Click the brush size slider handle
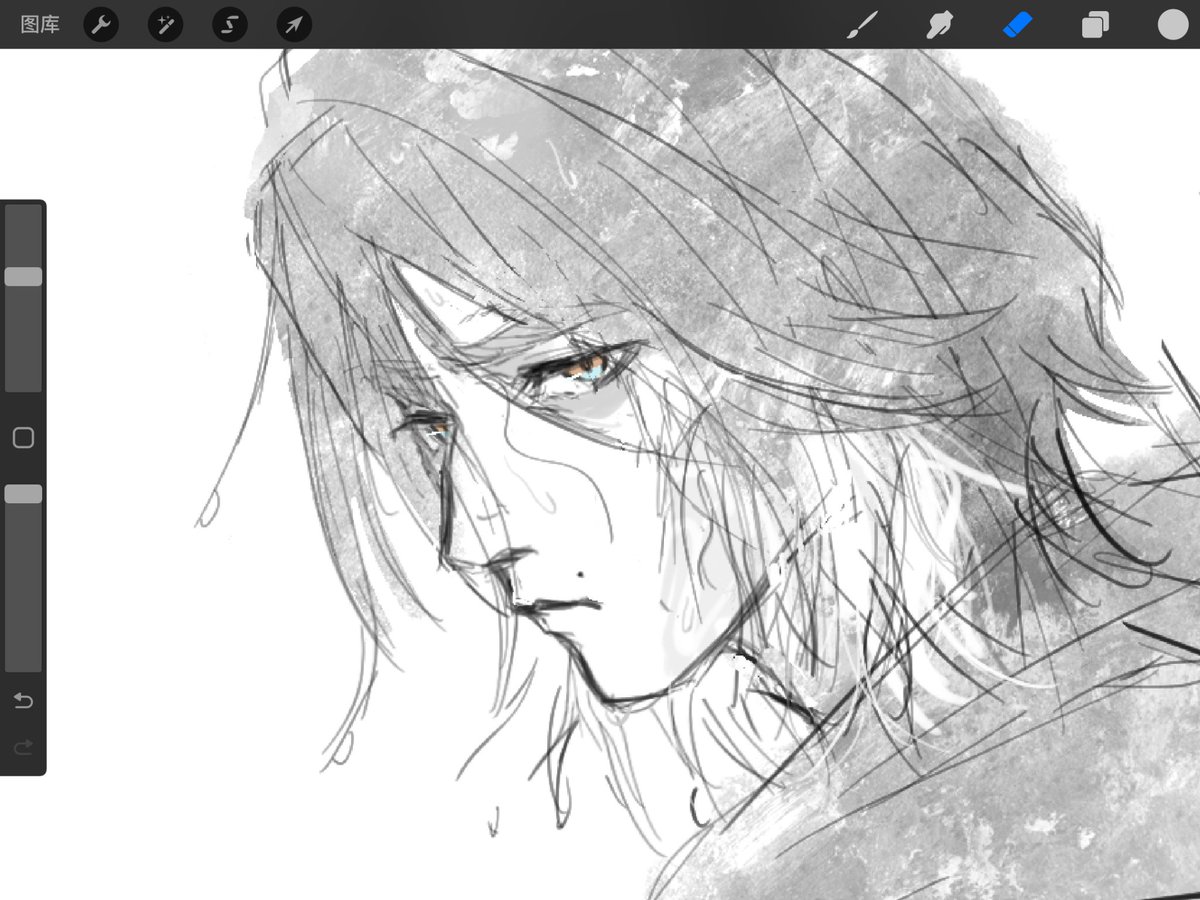Viewport: 1200px width, 900px height. tap(23, 277)
